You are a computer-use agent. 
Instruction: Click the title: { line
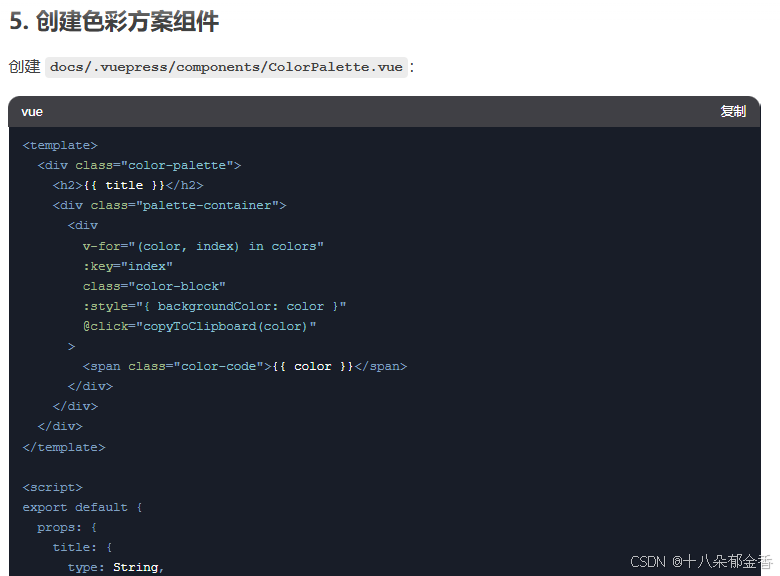[x=83, y=547]
